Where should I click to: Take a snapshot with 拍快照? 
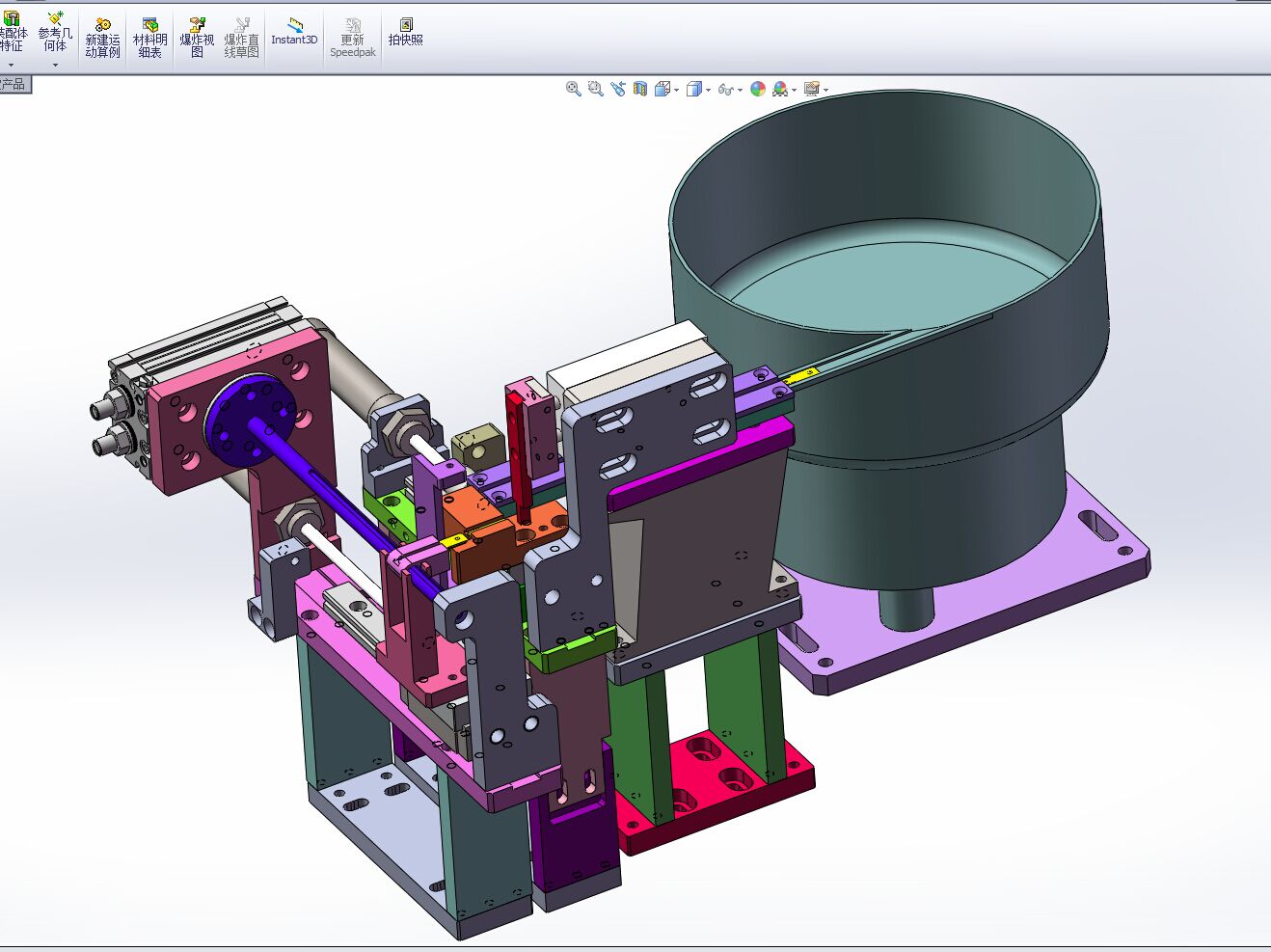click(x=405, y=32)
